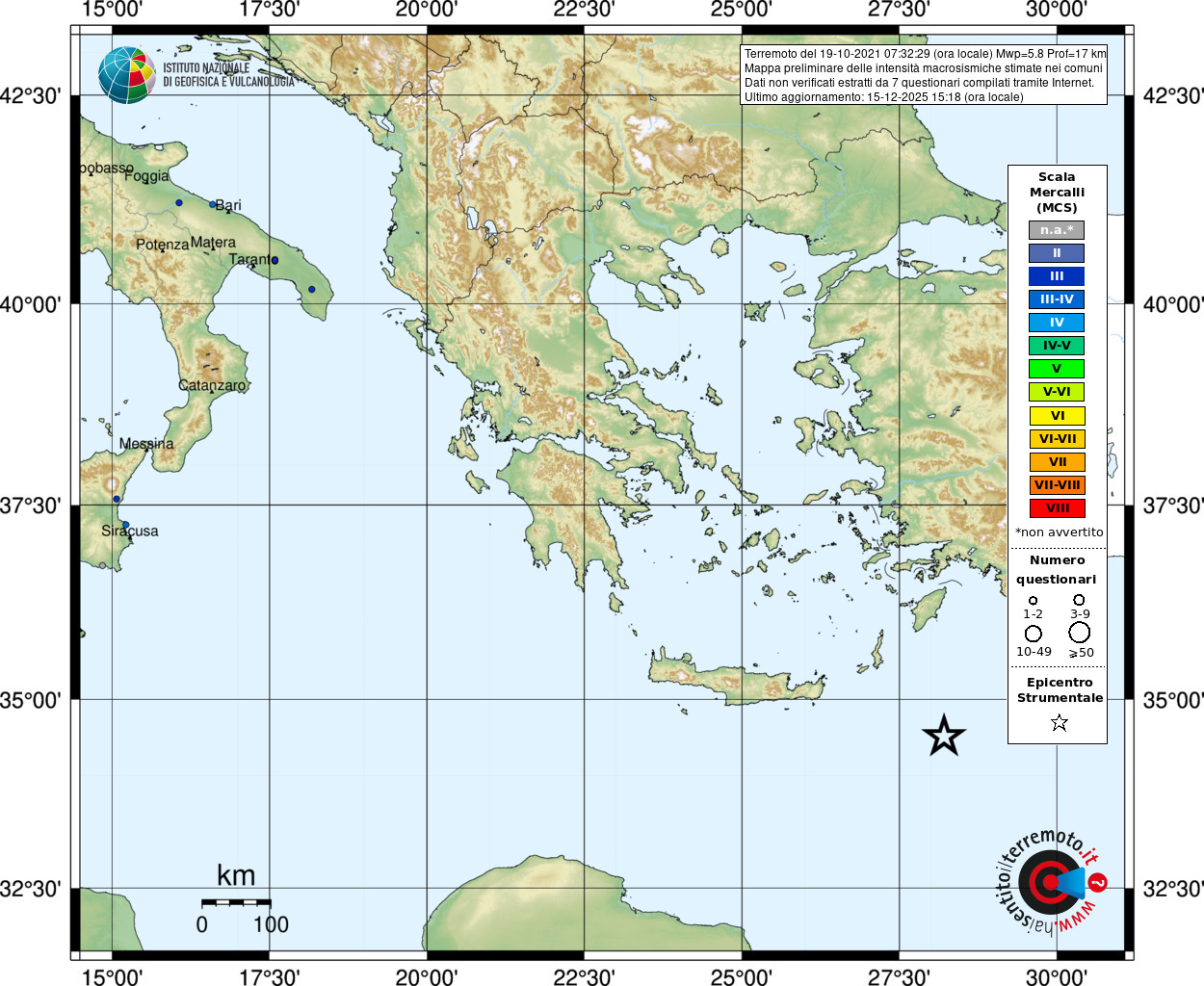Click the earthquake info text box
The height and width of the screenshot is (986, 1204).
pyautogui.click(x=924, y=75)
